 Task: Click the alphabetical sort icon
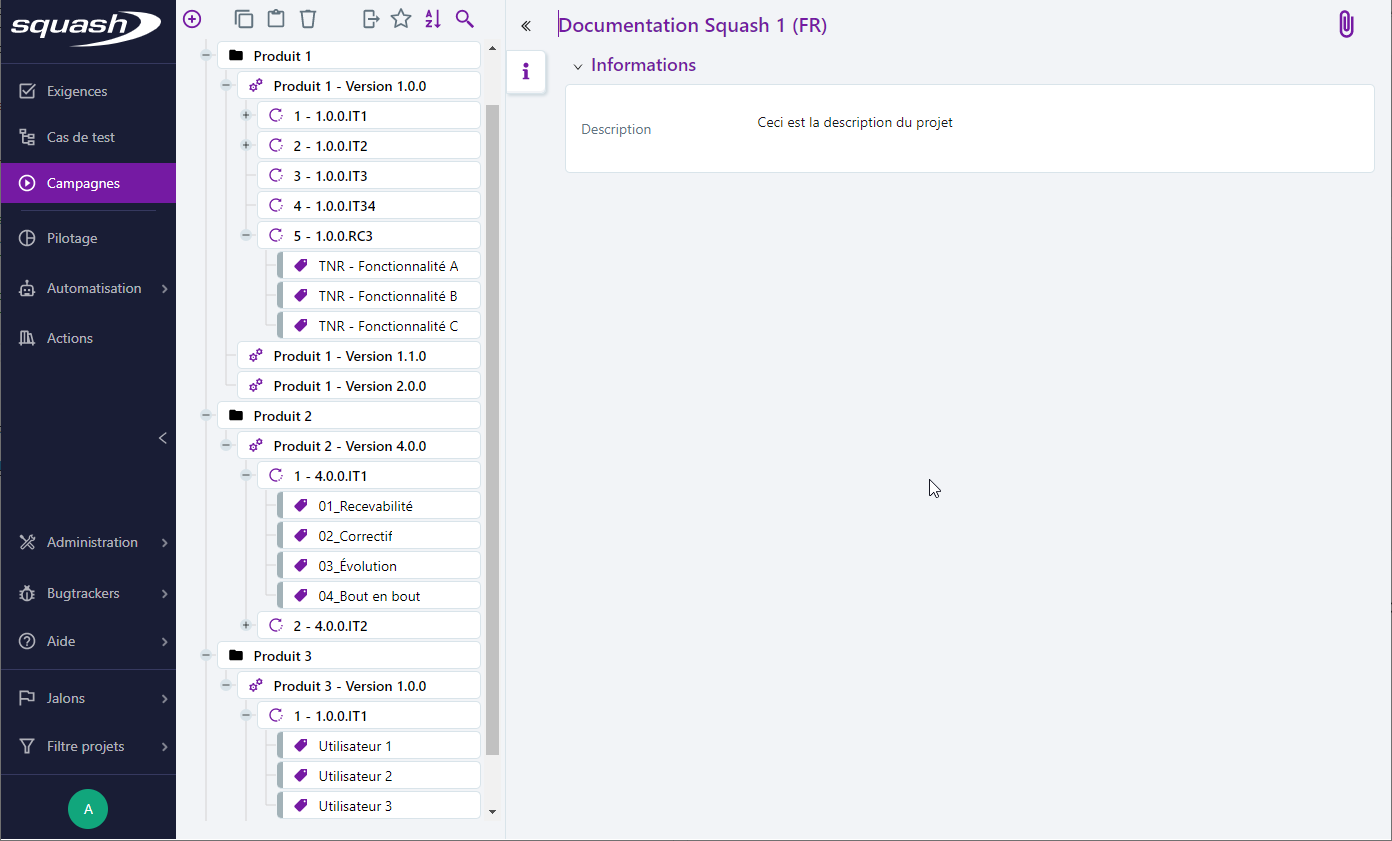433,19
